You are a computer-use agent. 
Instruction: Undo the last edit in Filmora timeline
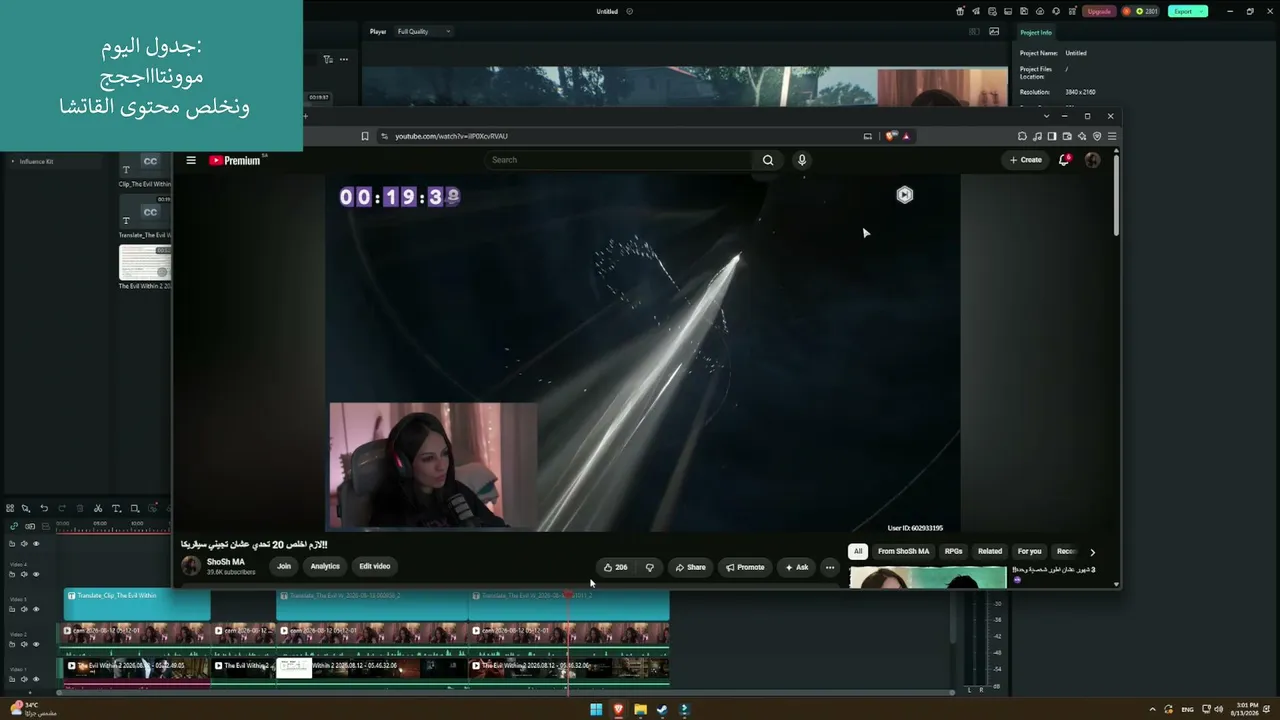(x=44, y=508)
